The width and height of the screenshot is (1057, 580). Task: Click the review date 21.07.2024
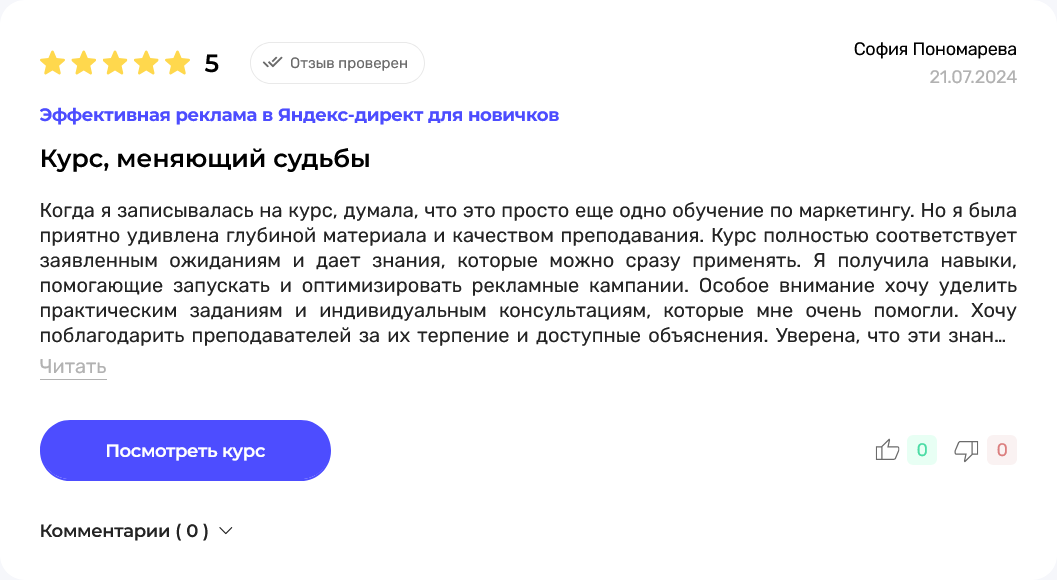(x=972, y=77)
